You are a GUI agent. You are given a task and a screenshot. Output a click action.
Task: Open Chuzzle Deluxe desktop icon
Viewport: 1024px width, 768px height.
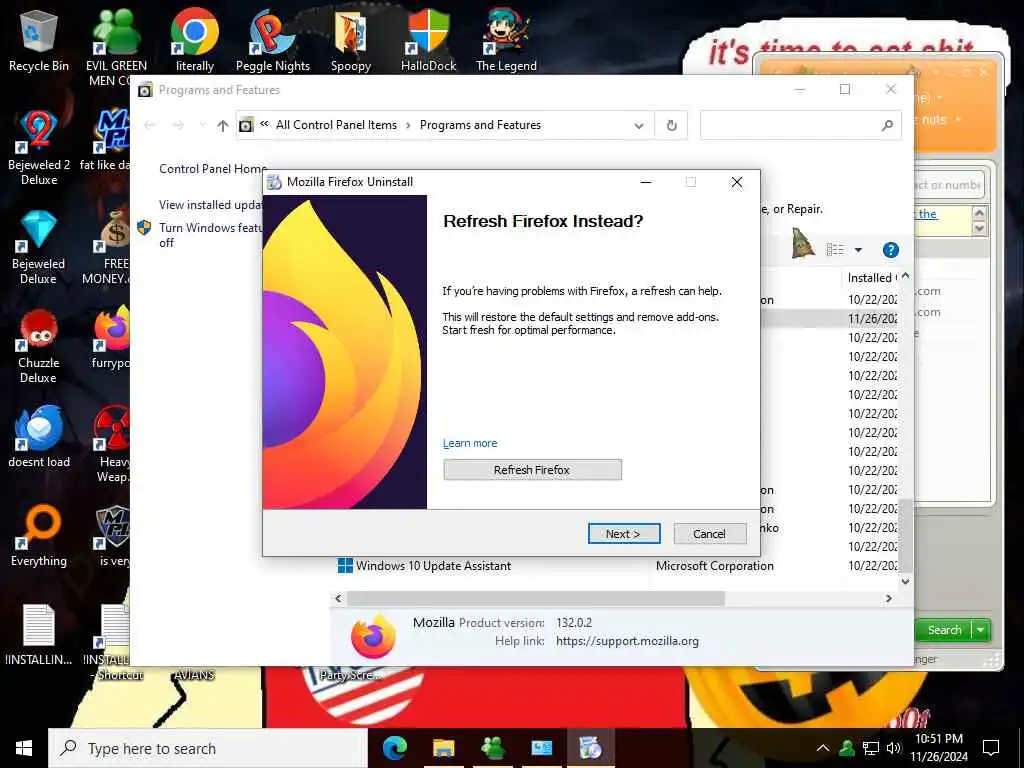point(39,346)
